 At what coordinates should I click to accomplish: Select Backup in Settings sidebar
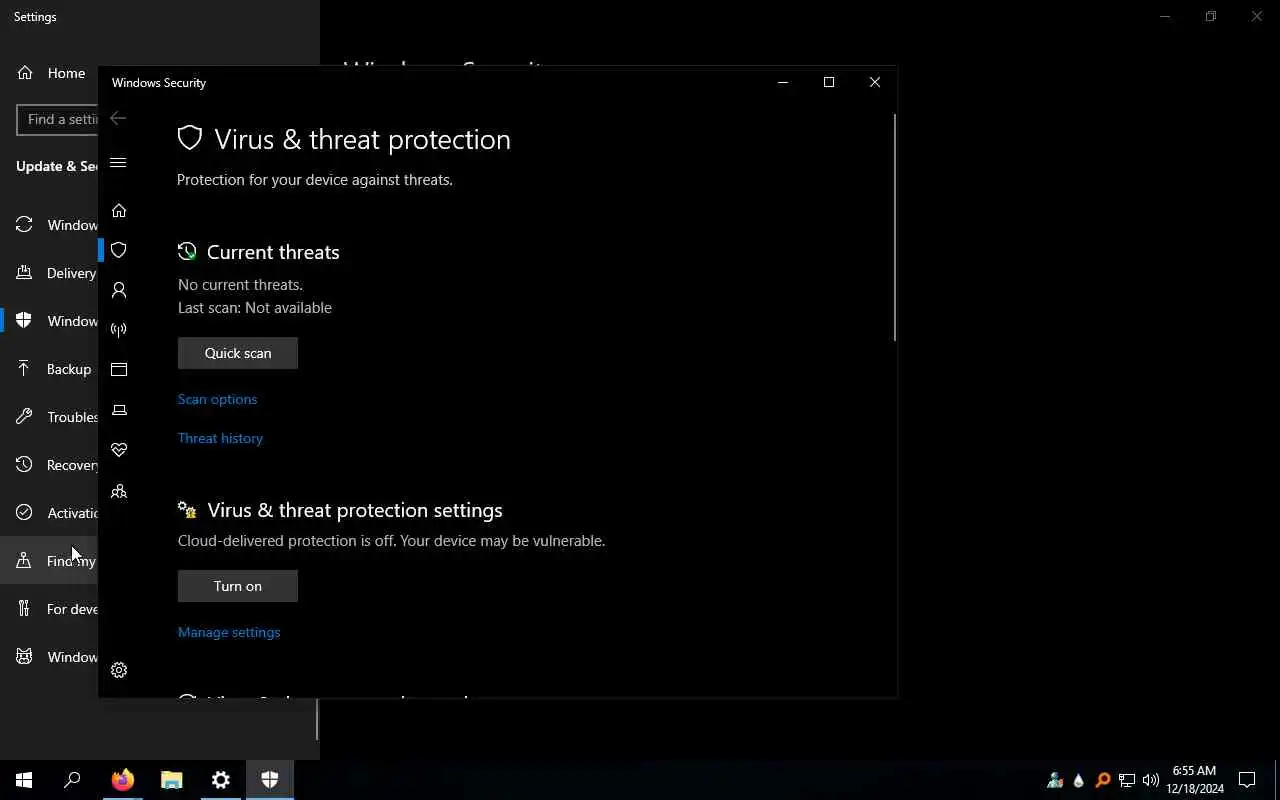coord(49,369)
